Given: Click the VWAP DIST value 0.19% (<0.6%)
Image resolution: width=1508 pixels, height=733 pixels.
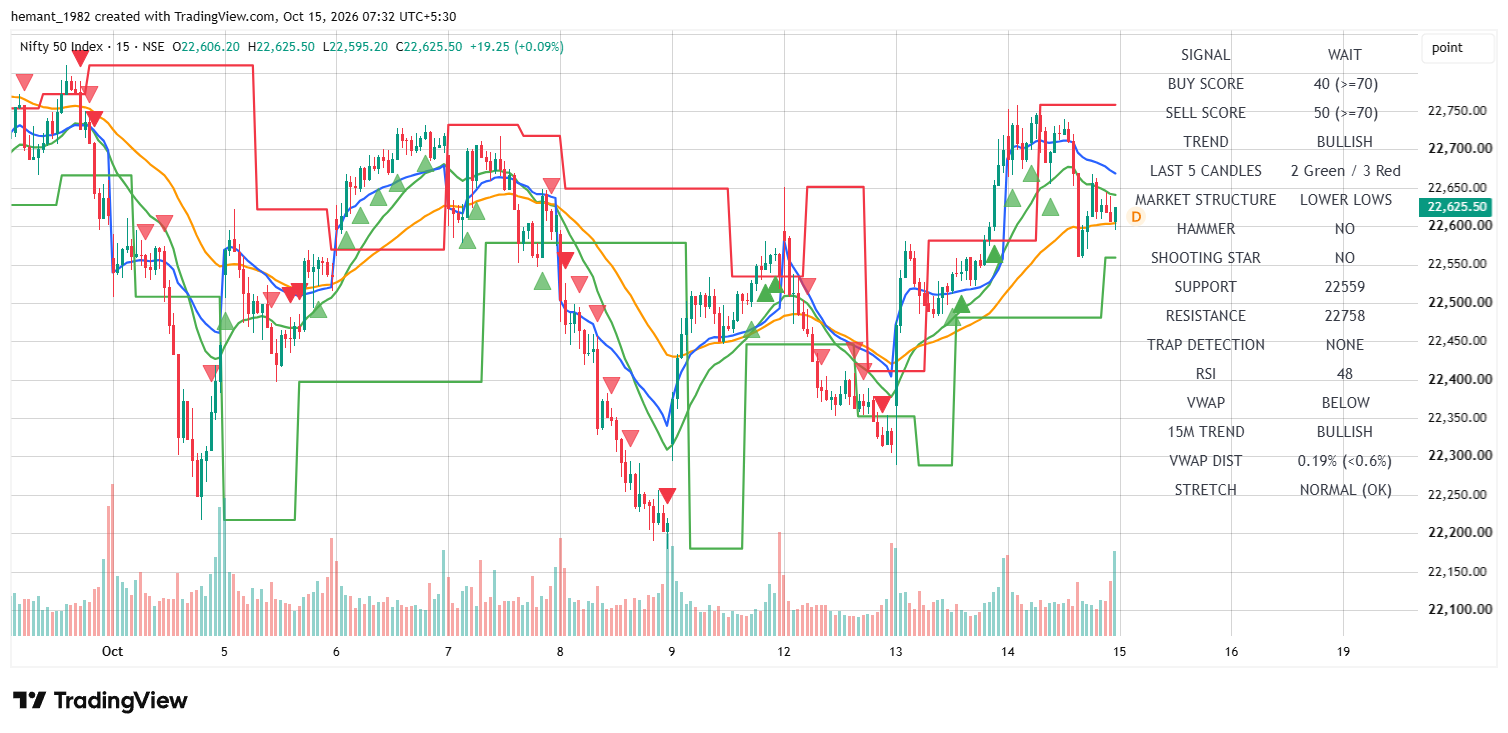Looking at the screenshot, I should (1344, 461).
